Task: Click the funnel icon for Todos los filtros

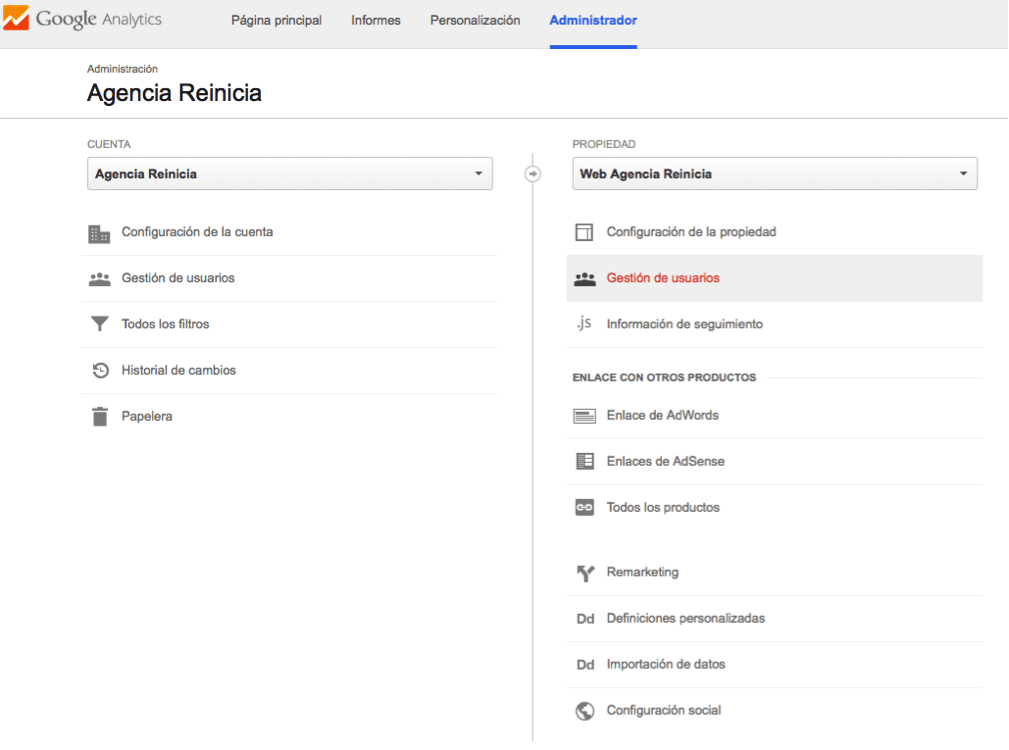Action: pos(99,325)
